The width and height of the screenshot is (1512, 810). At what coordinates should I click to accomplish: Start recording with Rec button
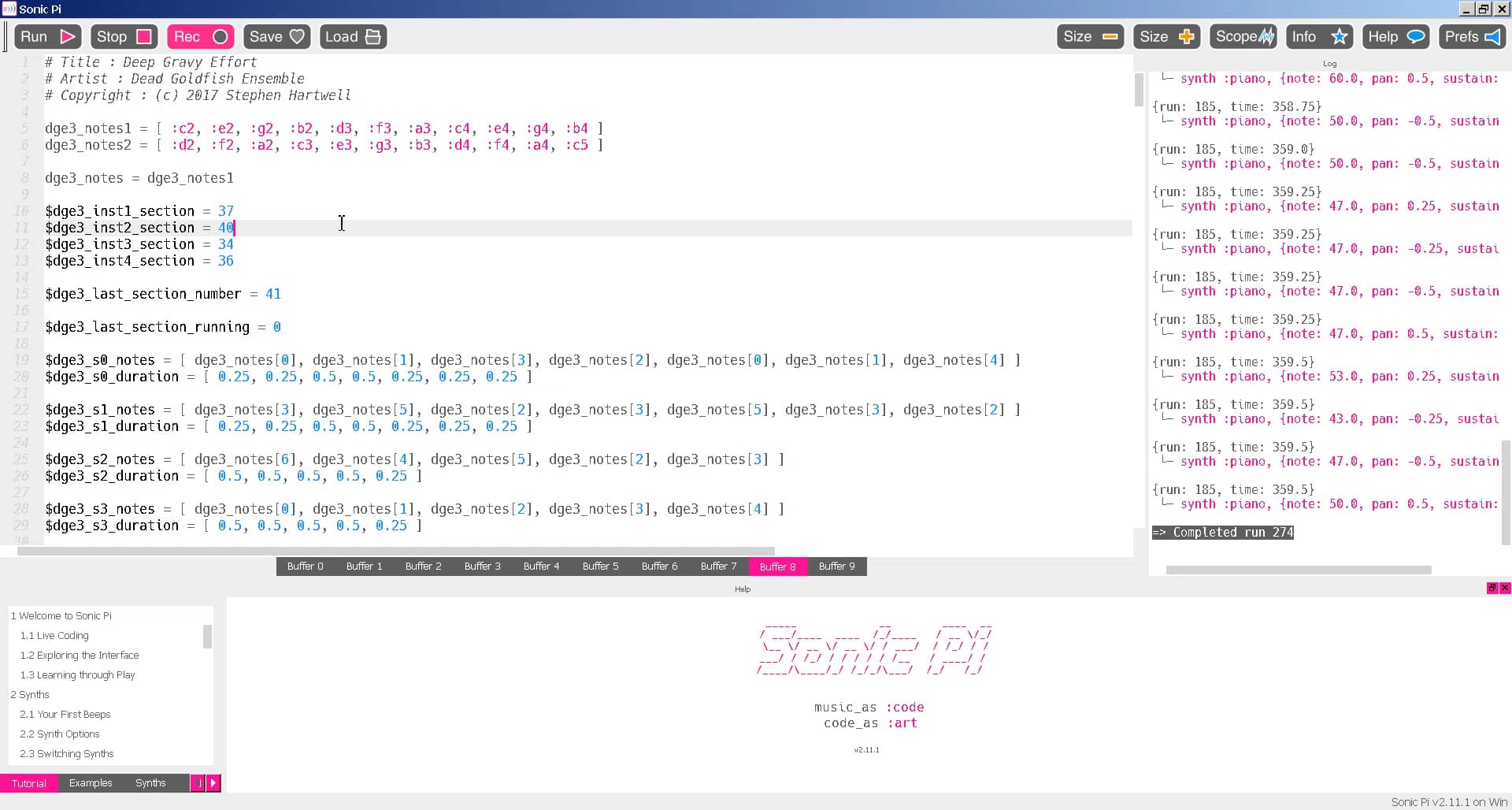pyautogui.click(x=200, y=37)
